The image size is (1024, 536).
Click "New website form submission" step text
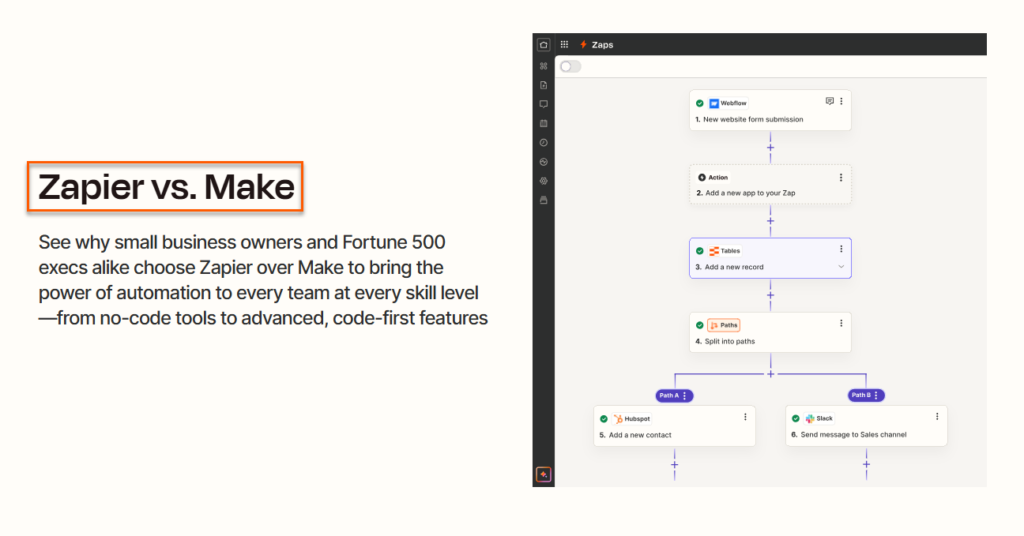pyautogui.click(x=753, y=119)
